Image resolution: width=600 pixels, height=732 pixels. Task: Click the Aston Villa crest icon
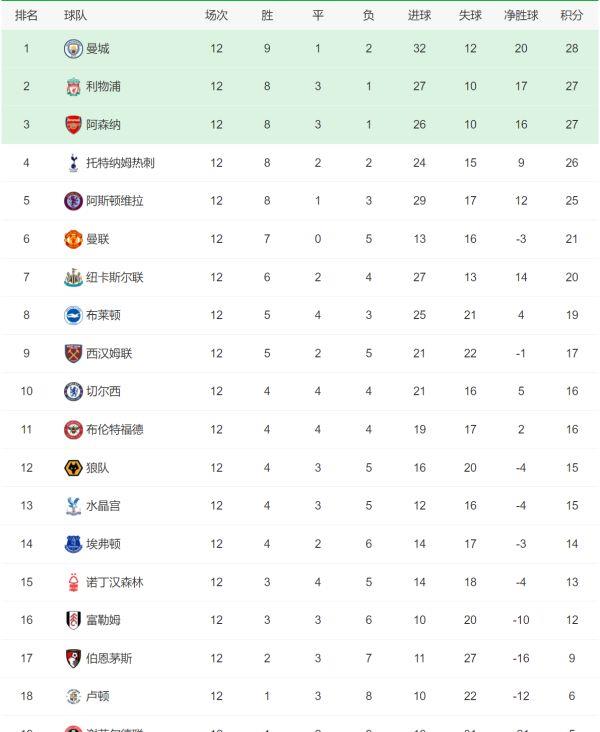[73, 201]
